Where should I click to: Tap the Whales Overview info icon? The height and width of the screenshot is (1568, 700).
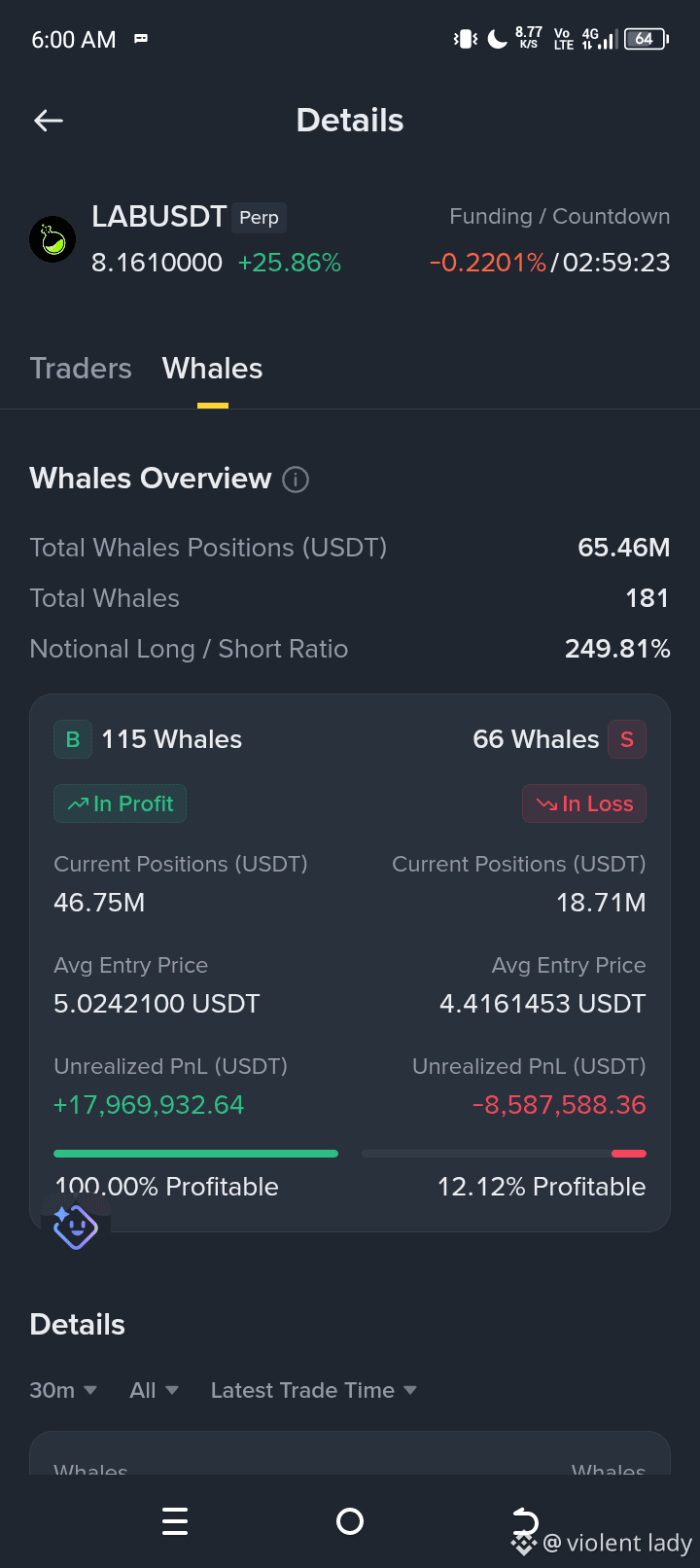pyautogui.click(x=296, y=480)
